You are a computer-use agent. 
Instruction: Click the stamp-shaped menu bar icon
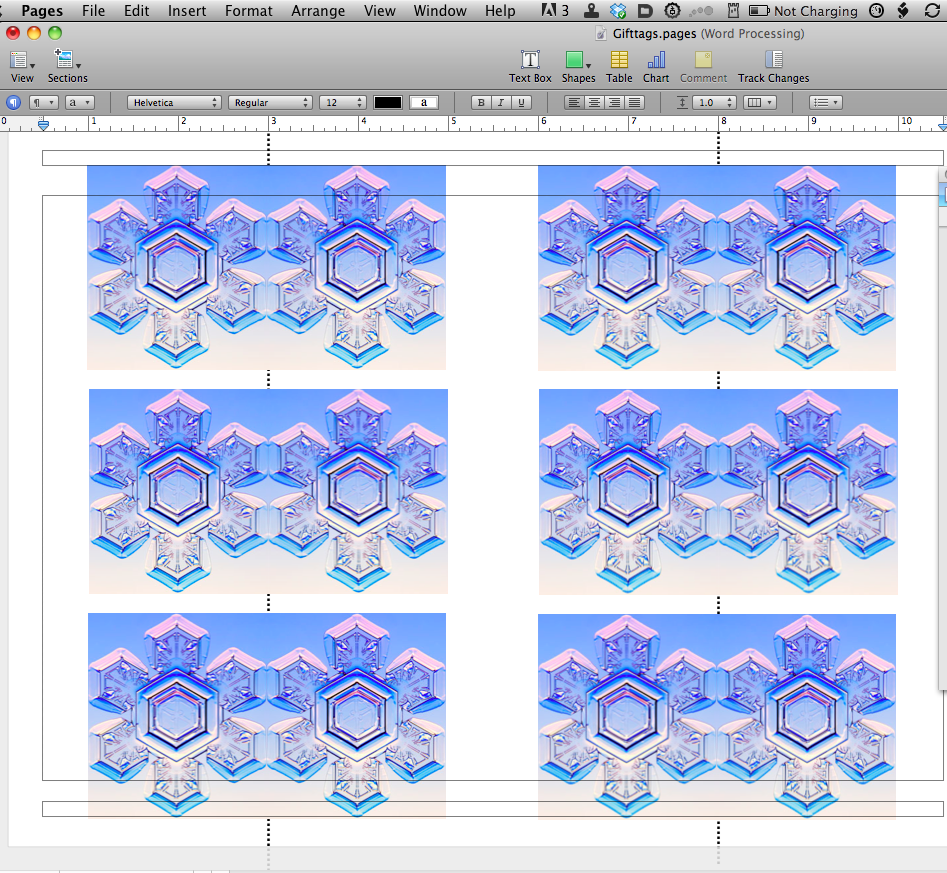pyautogui.click(x=591, y=11)
